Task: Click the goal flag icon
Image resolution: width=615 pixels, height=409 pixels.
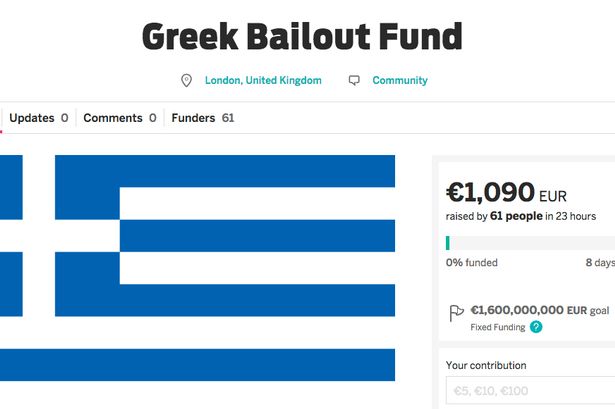Action: tap(456, 312)
